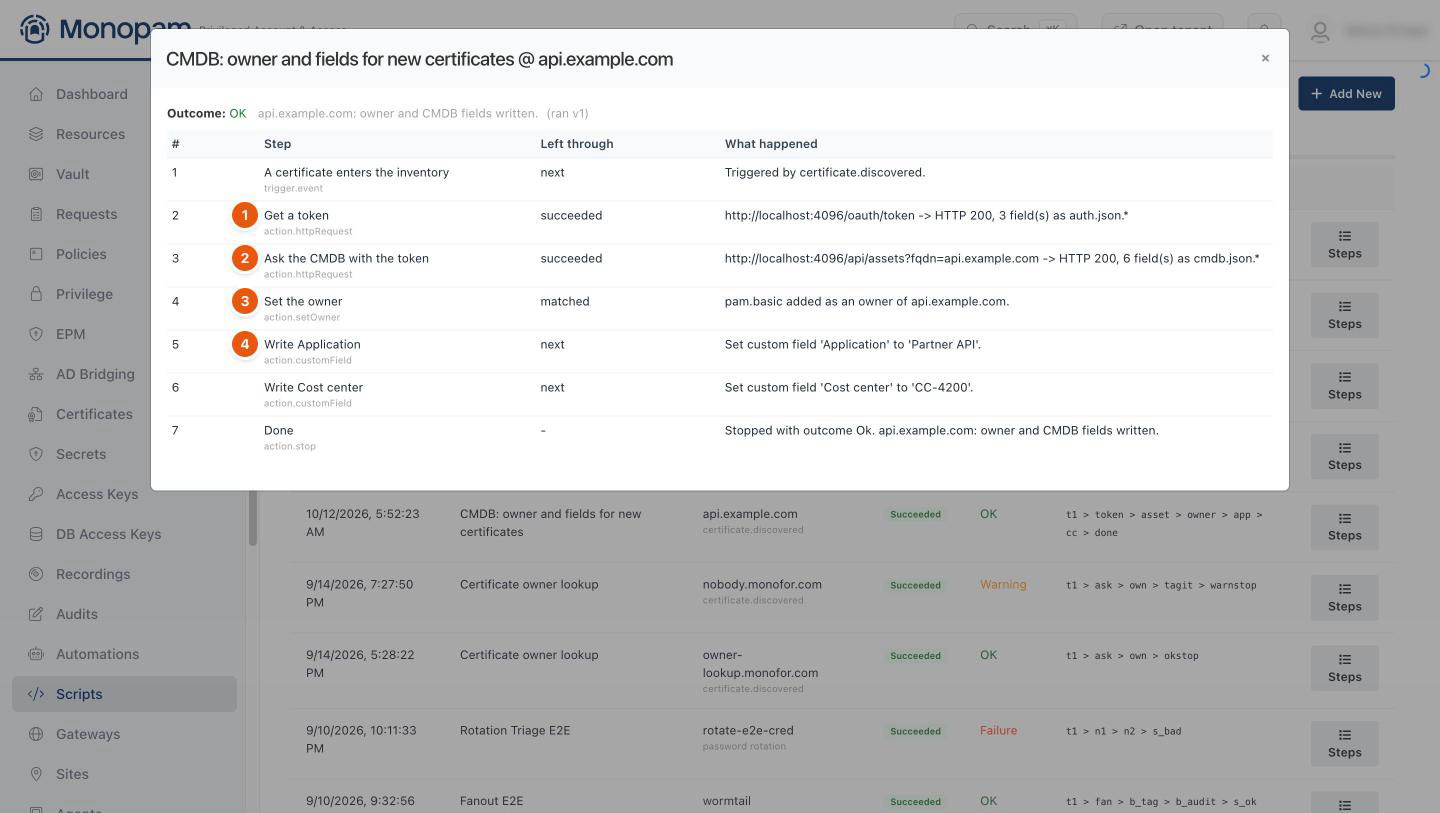Image resolution: width=1440 pixels, height=813 pixels.
Task: Open Steps for rotate-e2e-cred run
Action: pos(1344,744)
